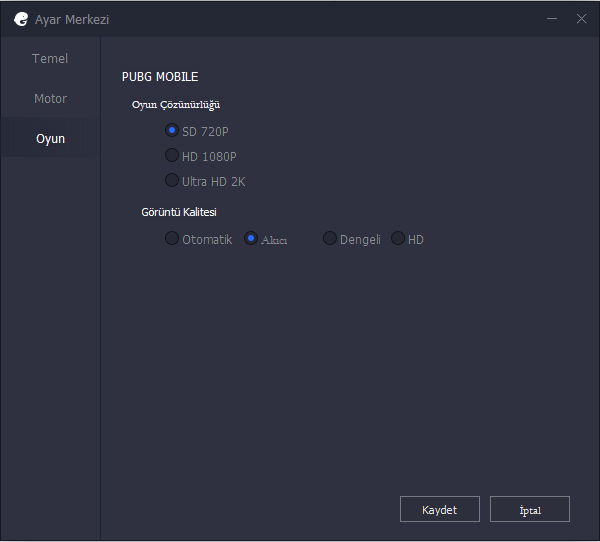Save settings with Kaydet button
The width and height of the screenshot is (600, 542).
pyautogui.click(x=440, y=509)
